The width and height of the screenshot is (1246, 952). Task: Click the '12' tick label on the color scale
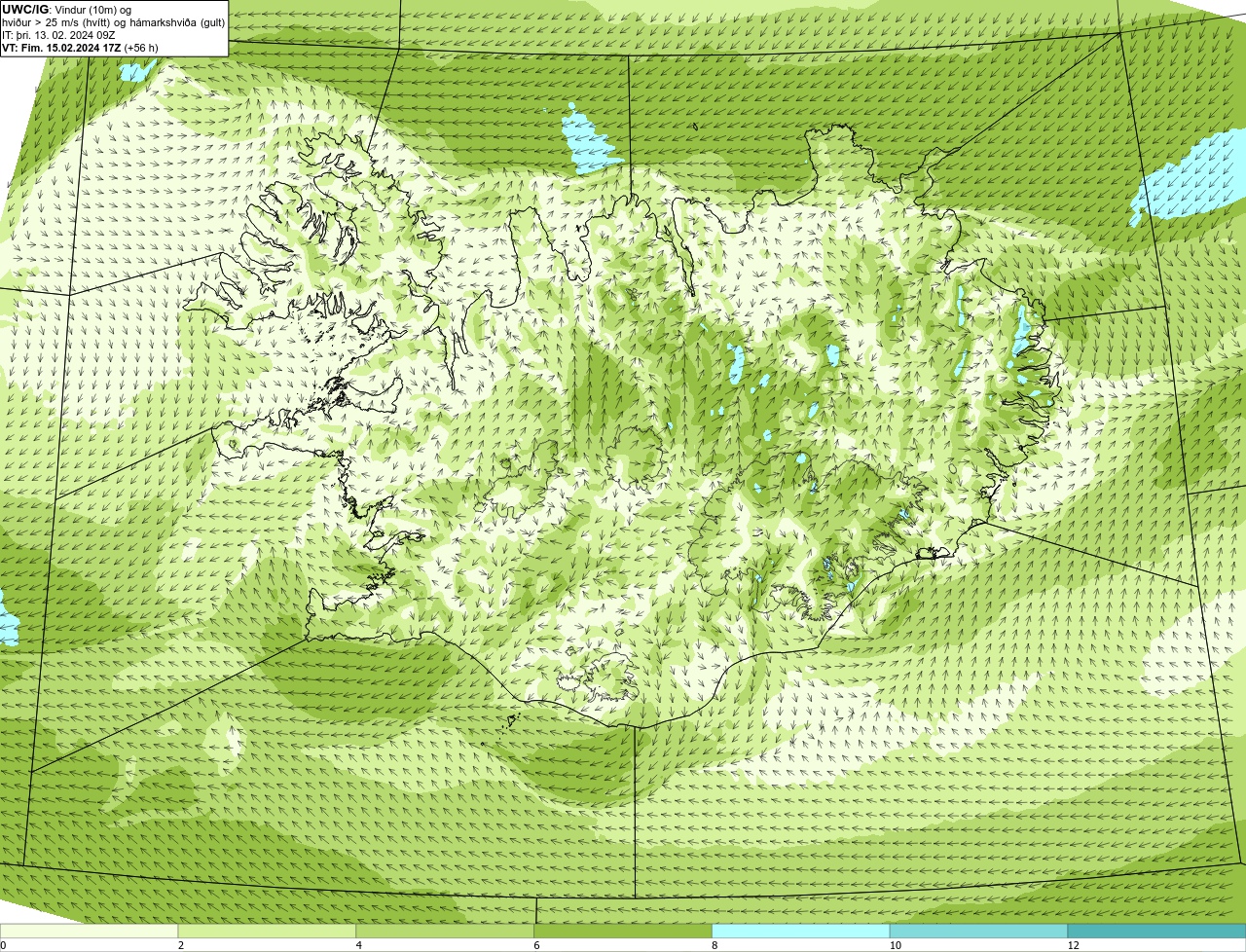(1073, 945)
